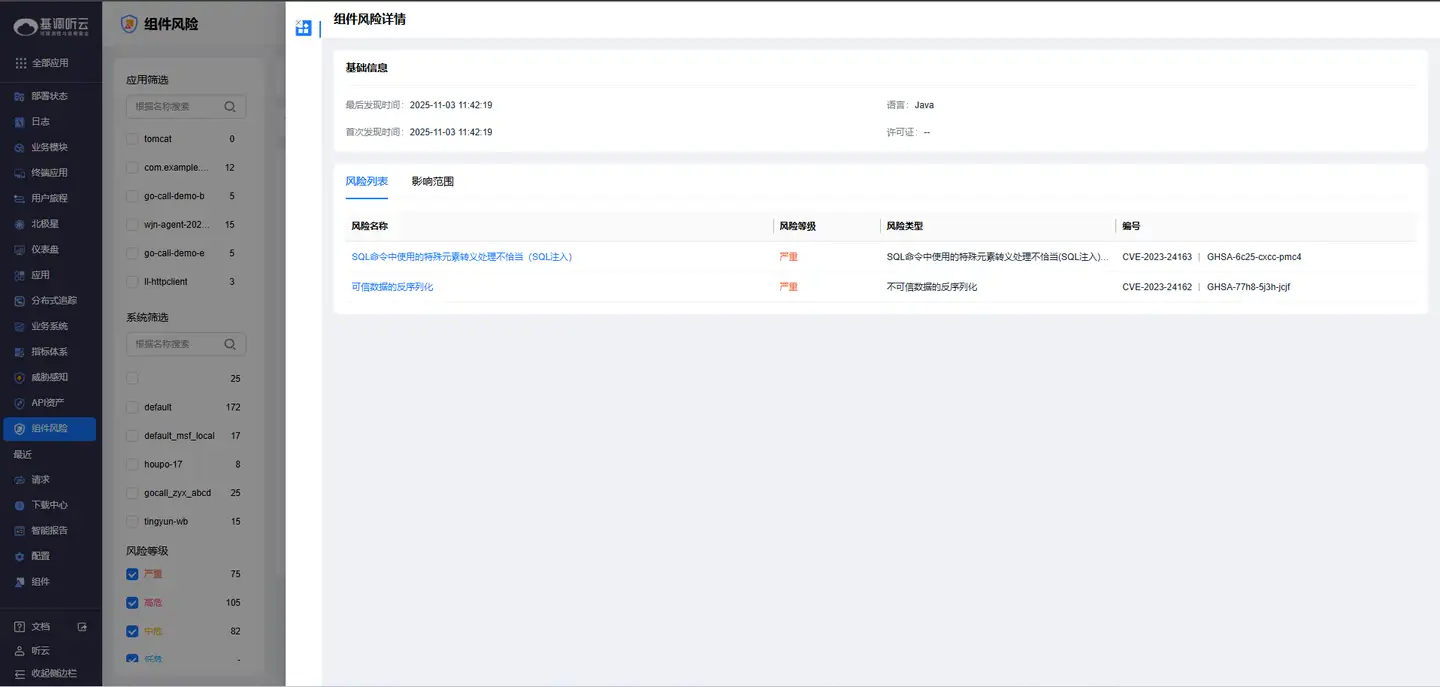Check the tomcat application filter checkbox
The height and width of the screenshot is (687, 1440).
click(x=131, y=139)
